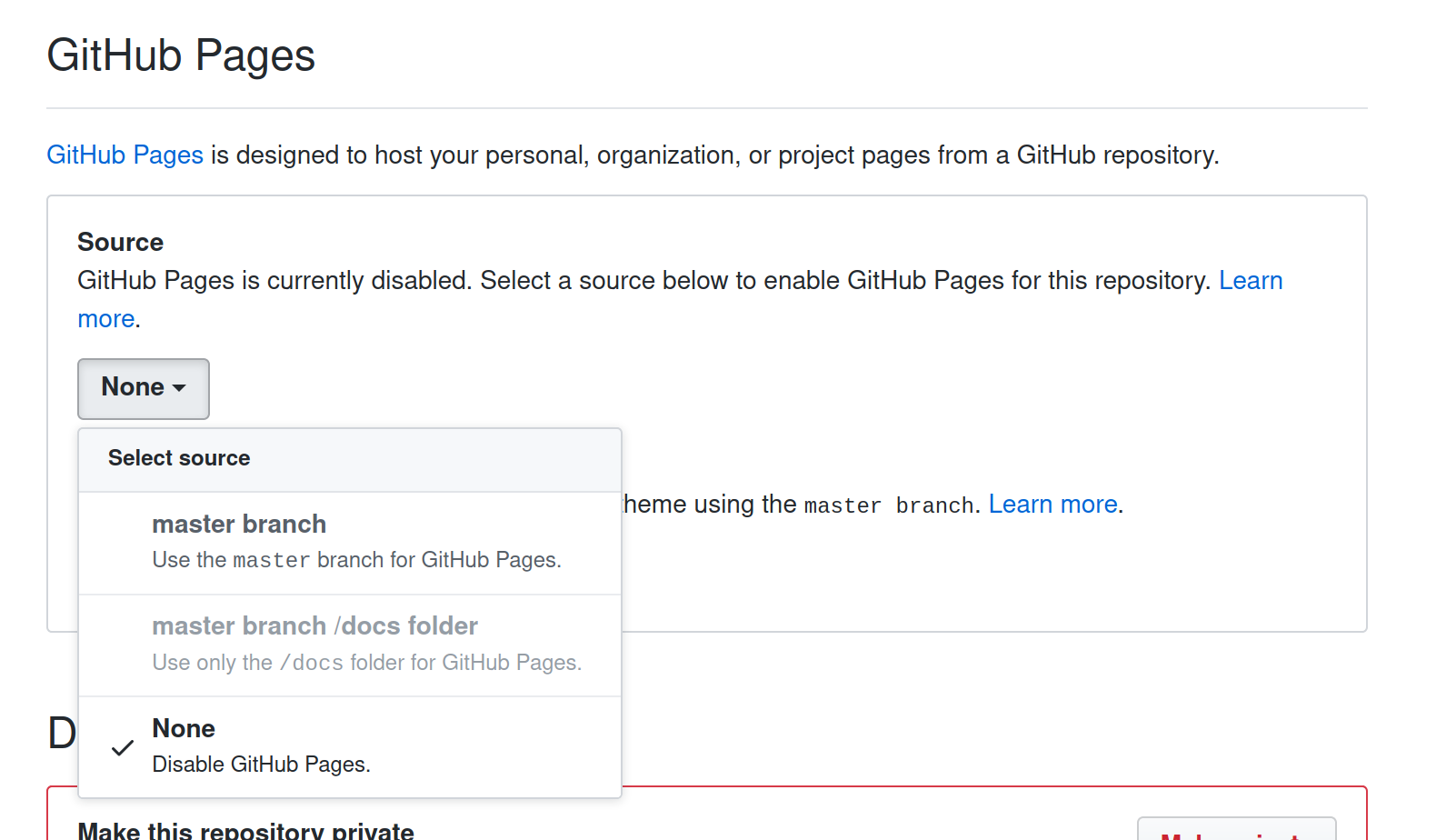Open the GitHub Pages link in description

(125, 155)
